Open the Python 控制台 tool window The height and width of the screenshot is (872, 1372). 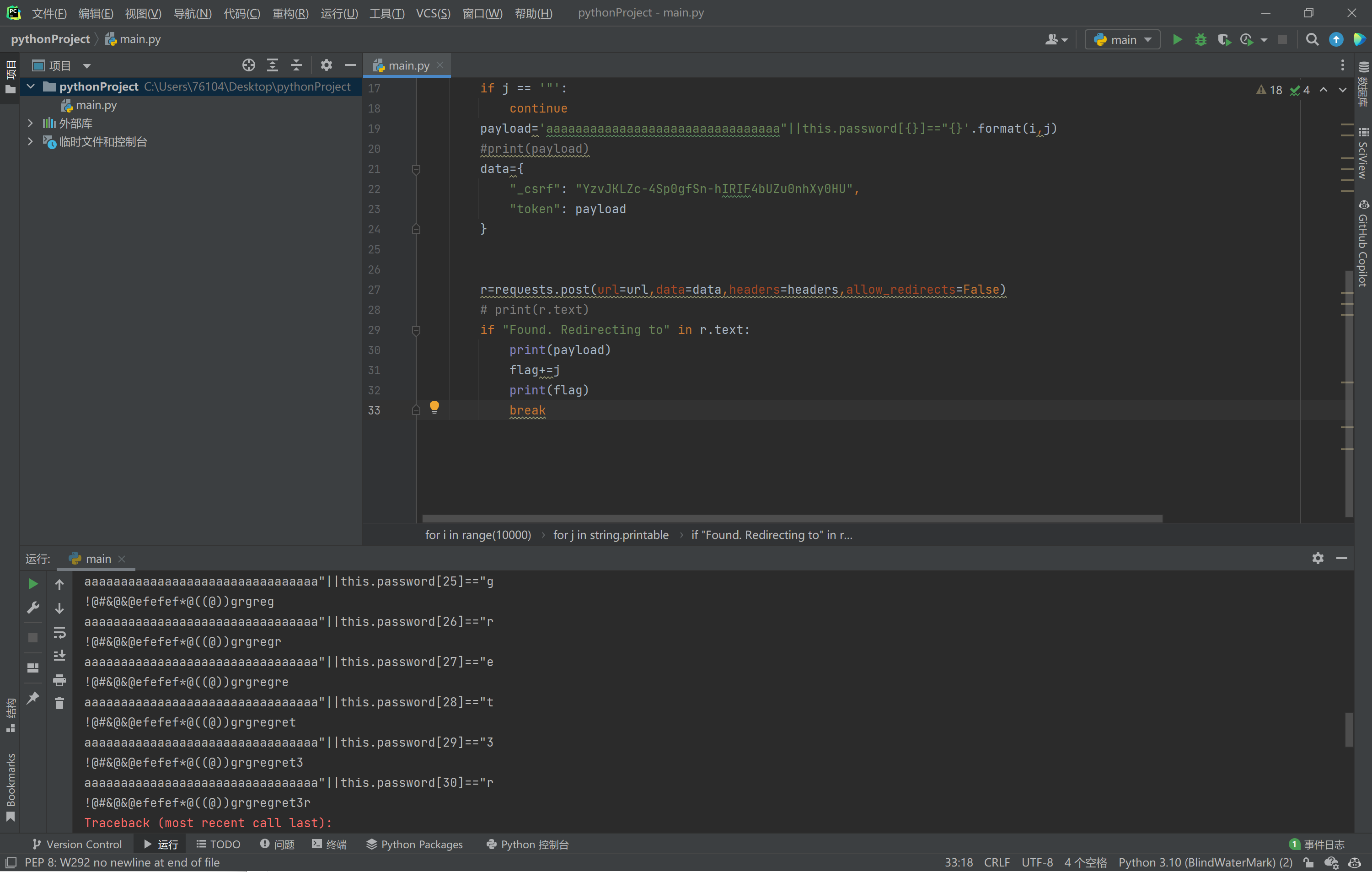(x=528, y=845)
